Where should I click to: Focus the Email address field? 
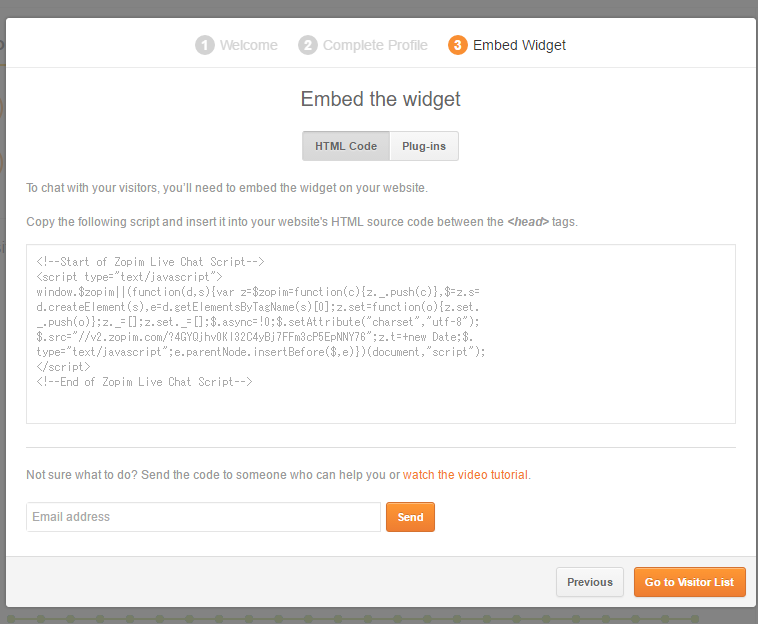tap(203, 517)
